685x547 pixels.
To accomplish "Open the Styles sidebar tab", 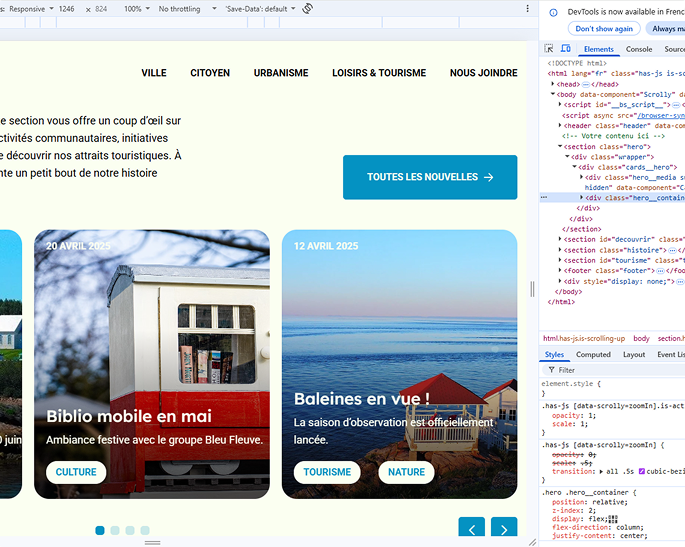I will 554,355.
